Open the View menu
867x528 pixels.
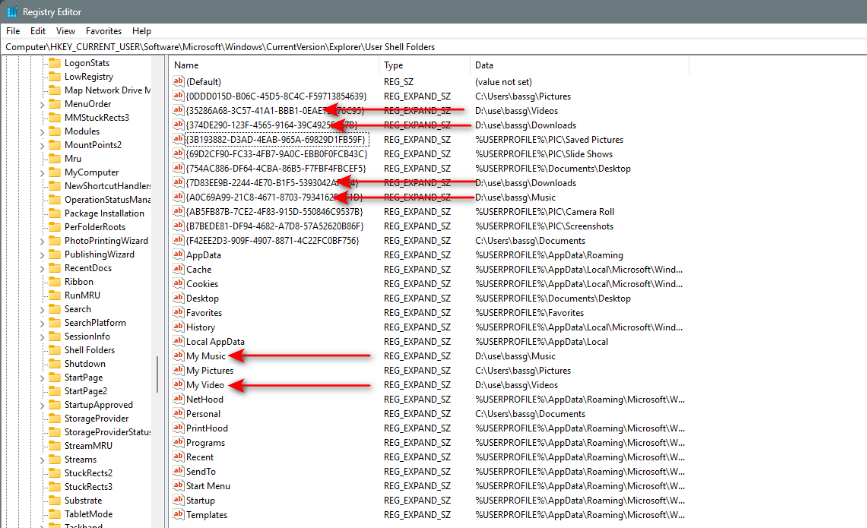pos(65,31)
